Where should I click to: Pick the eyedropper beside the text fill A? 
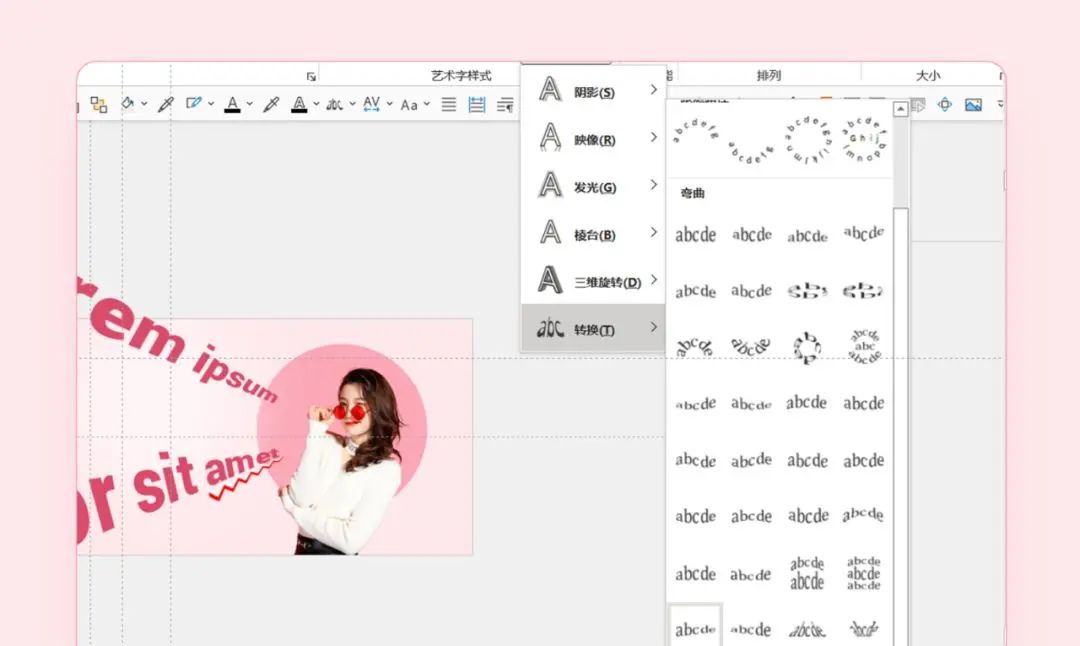271,105
